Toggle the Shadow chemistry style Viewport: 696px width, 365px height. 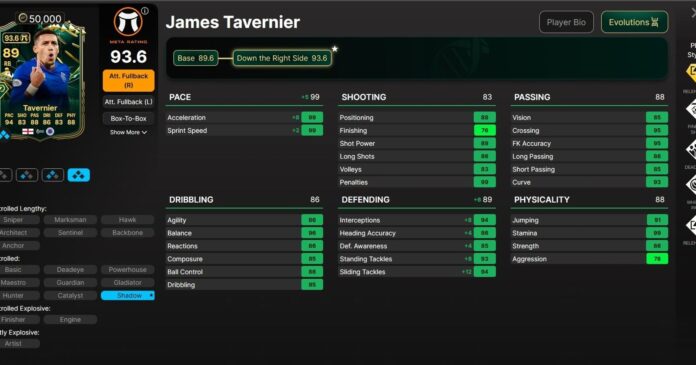point(128,295)
